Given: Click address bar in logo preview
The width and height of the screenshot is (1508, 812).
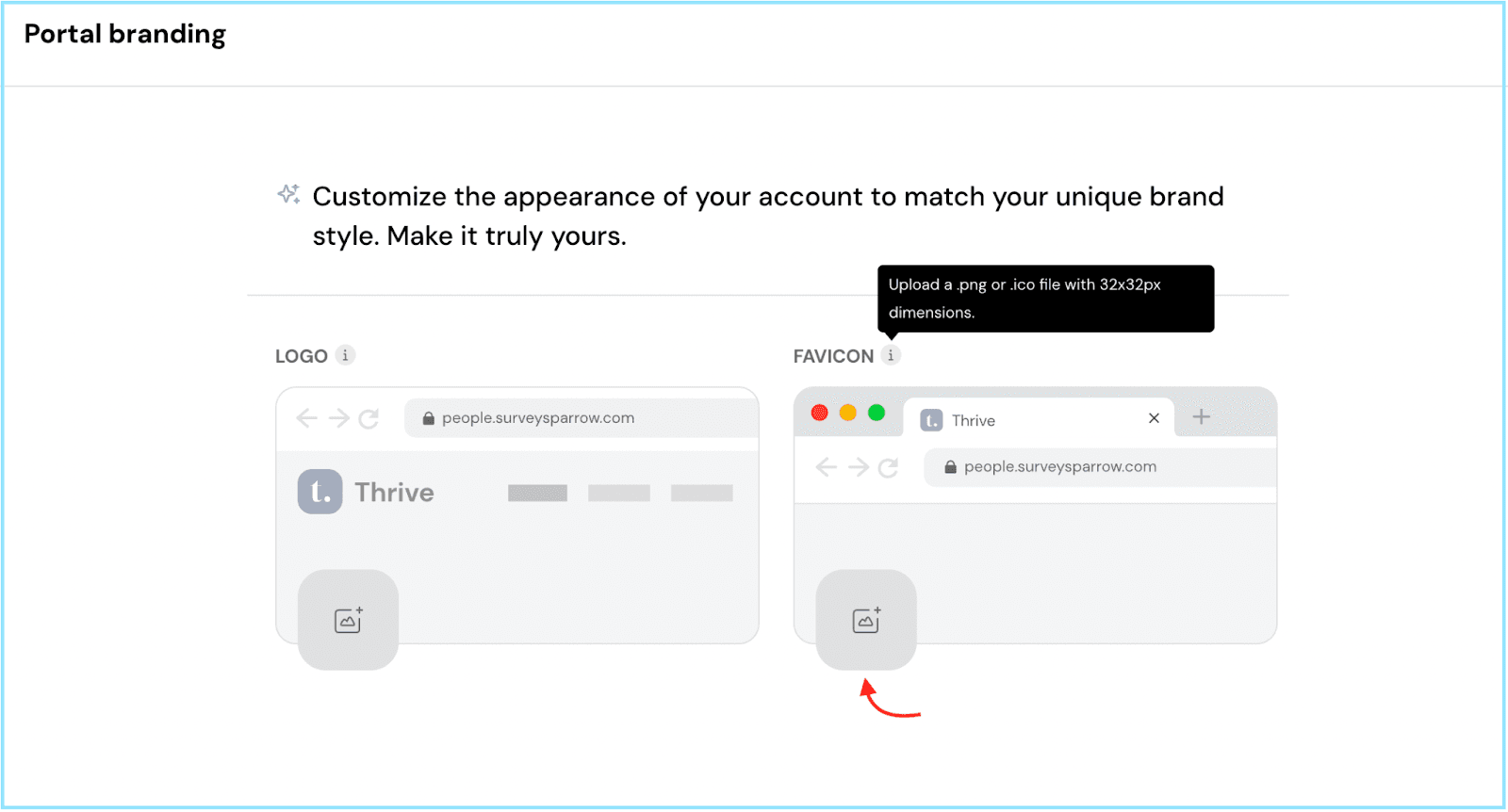Looking at the screenshot, I should pos(582,418).
